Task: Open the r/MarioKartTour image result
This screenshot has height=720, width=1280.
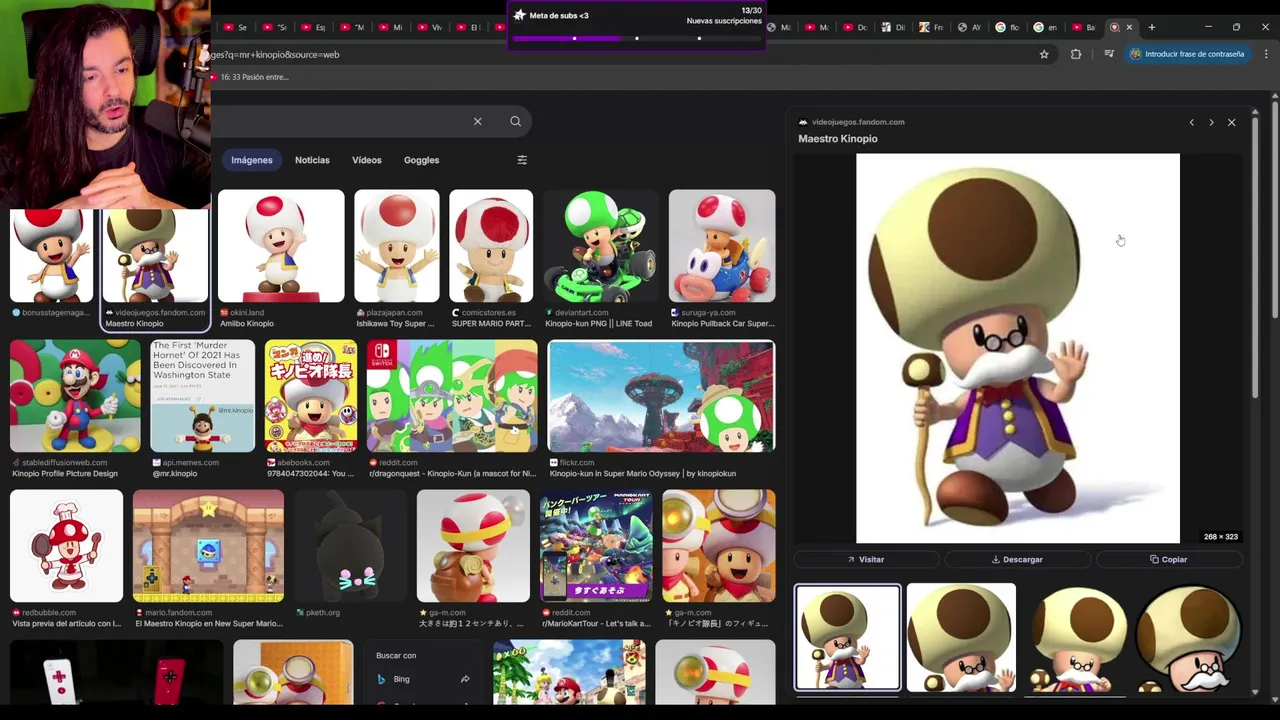Action: click(x=596, y=546)
